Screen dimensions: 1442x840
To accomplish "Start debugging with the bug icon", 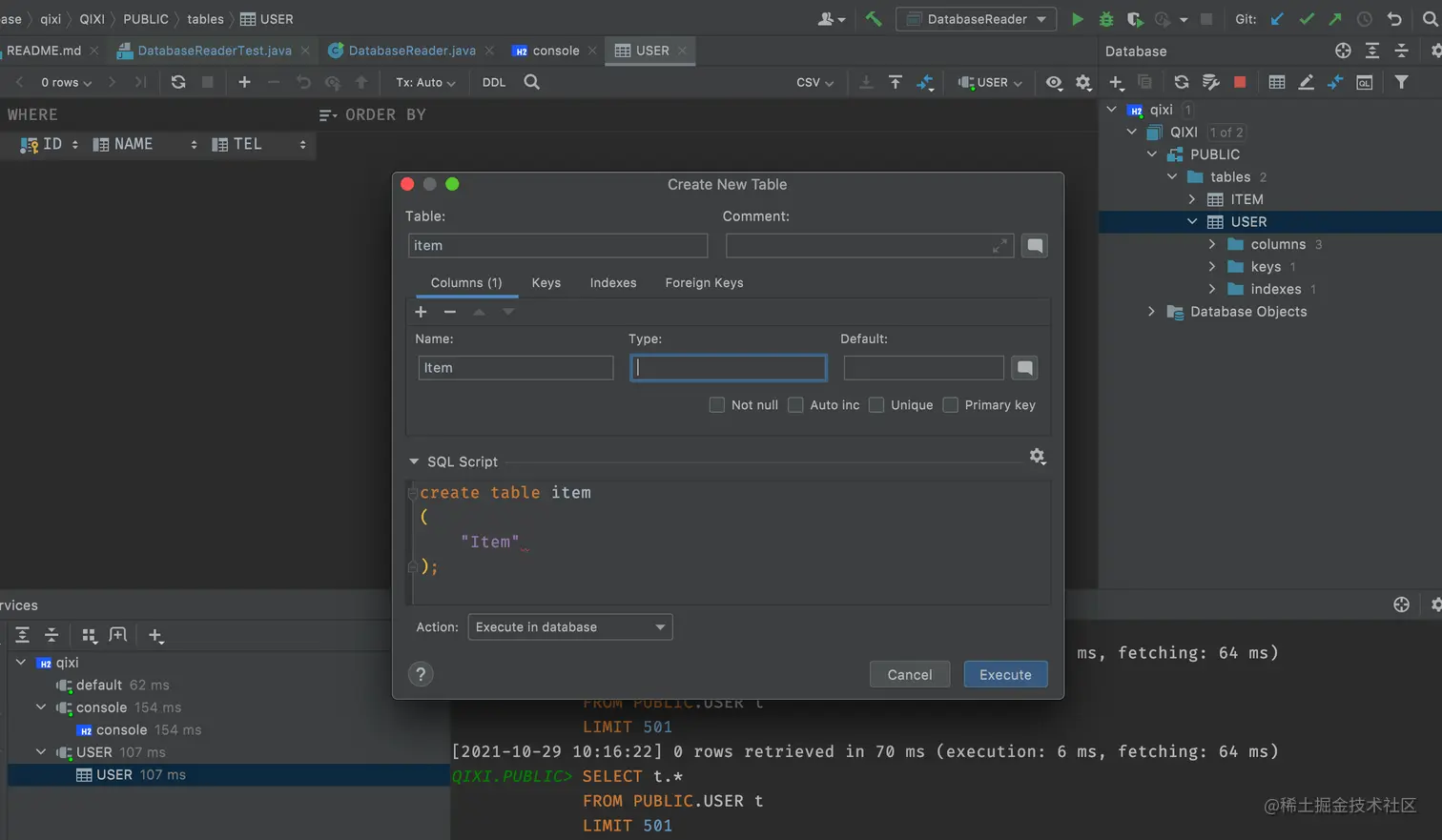I will coord(1106,19).
